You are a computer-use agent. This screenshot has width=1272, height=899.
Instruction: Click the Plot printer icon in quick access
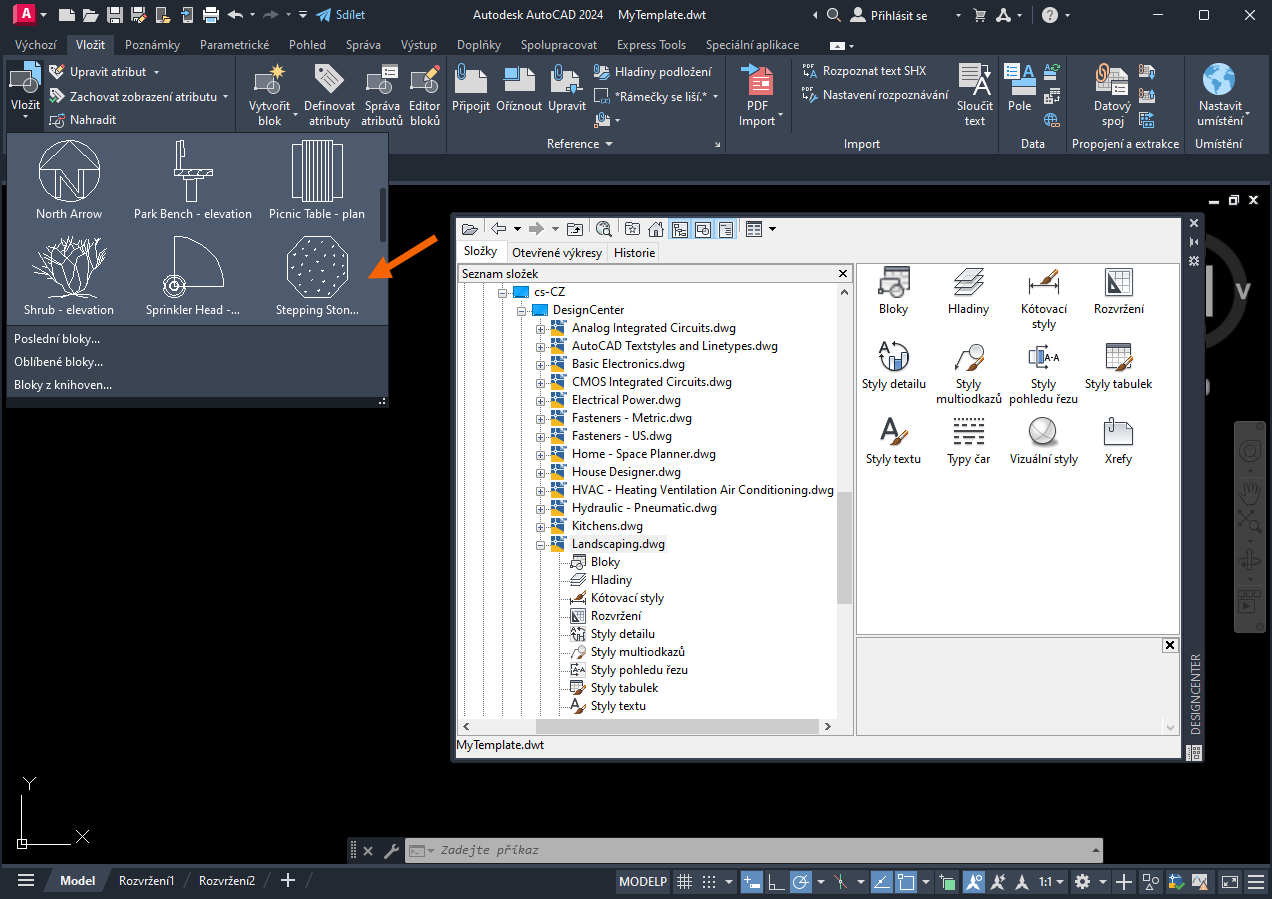(x=211, y=15)
